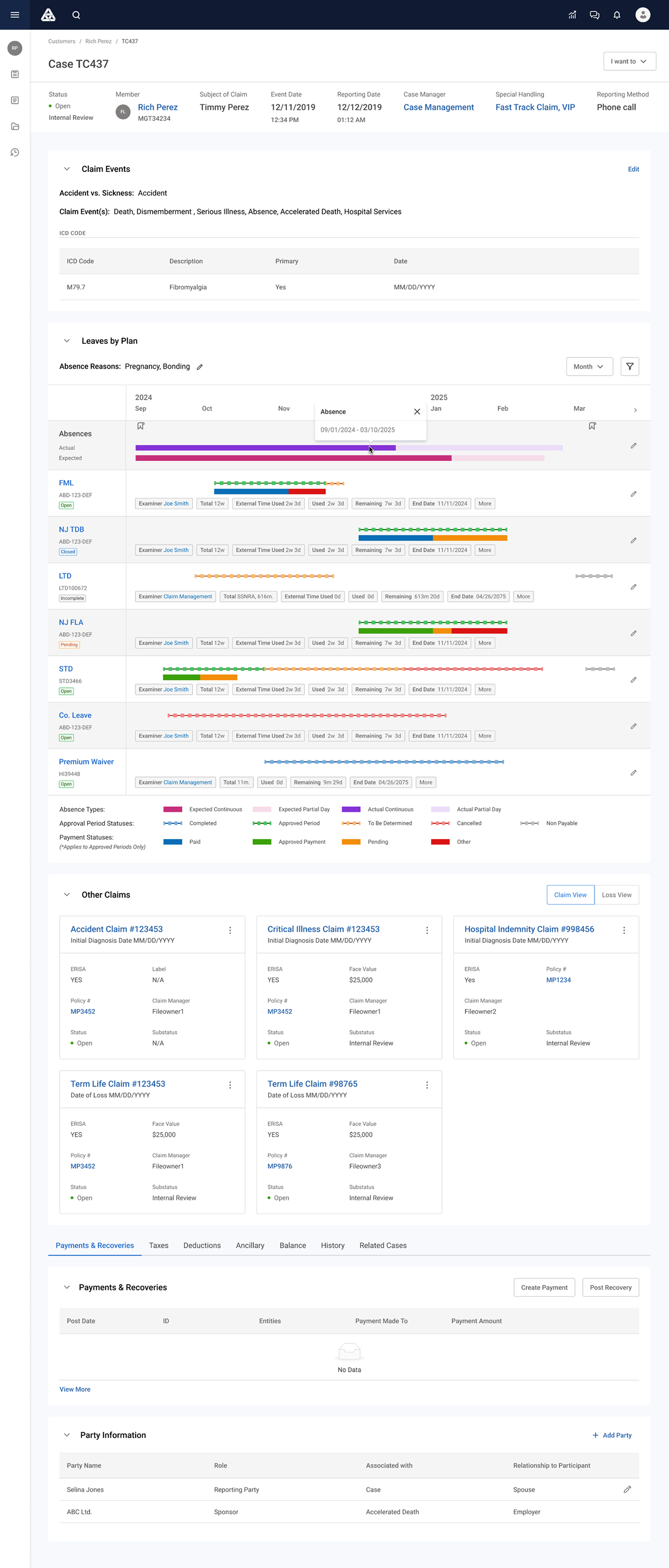Image resolution: width=669 pixels, height=1568 pixels.
Task: Open the Rich Perez member link
Action: [157, 107]
